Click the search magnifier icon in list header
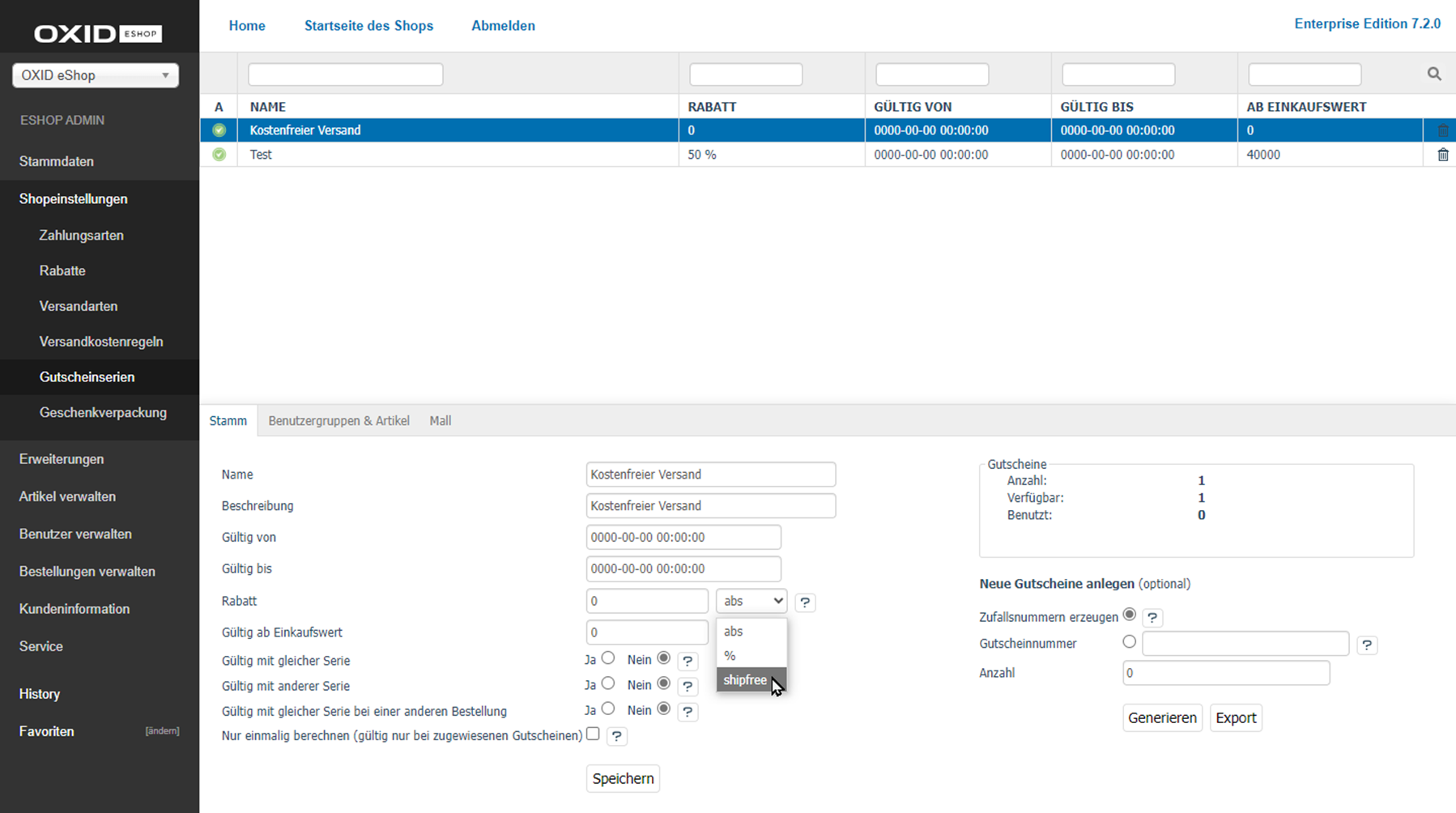 tap(1434, 74)
